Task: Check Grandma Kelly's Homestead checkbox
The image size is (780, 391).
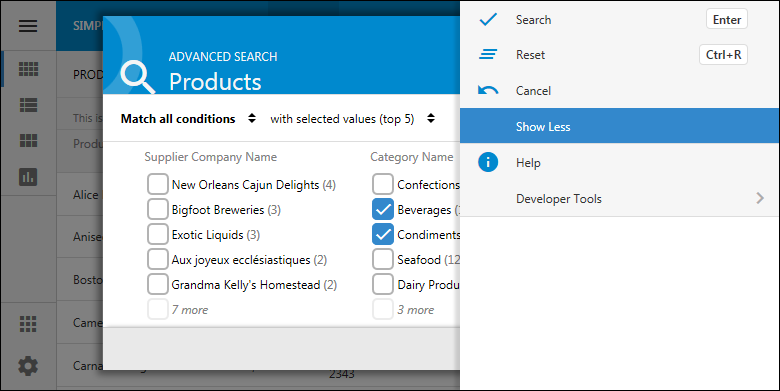Action: tap(158, 284)
